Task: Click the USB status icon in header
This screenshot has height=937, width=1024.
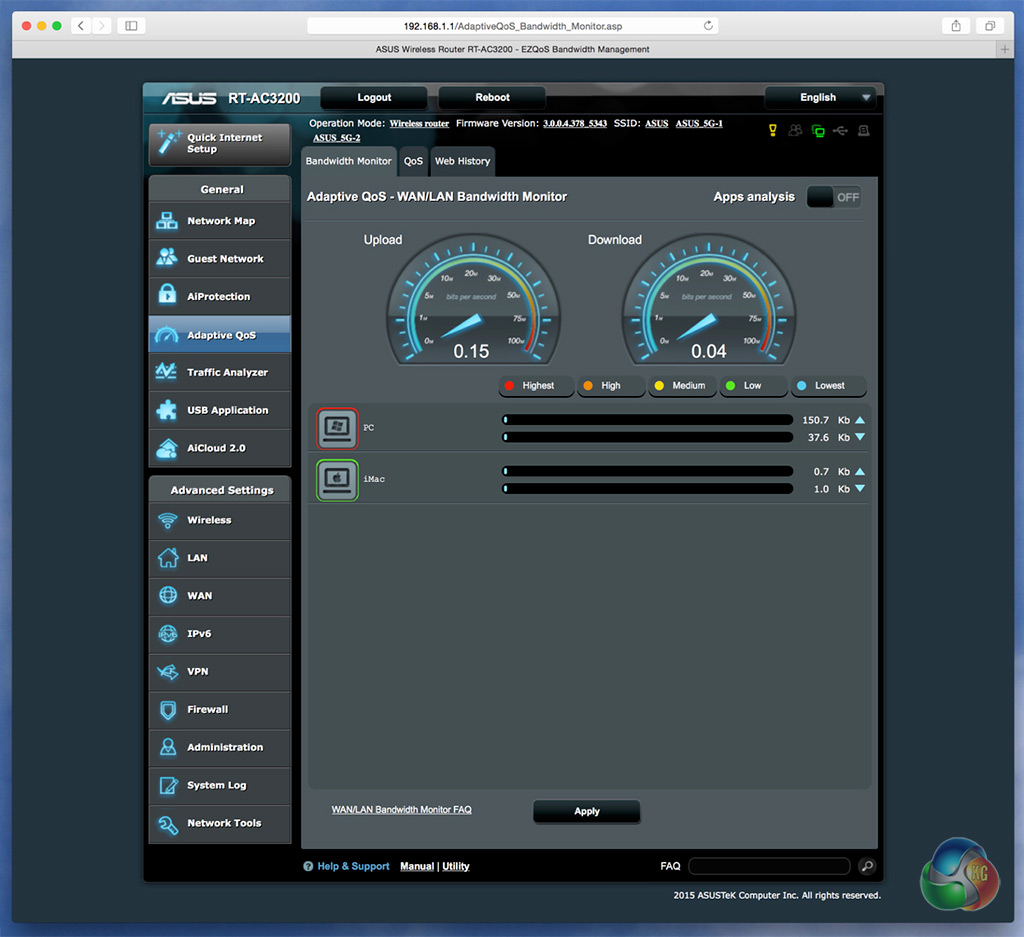Action: click(x=840, y=130)
